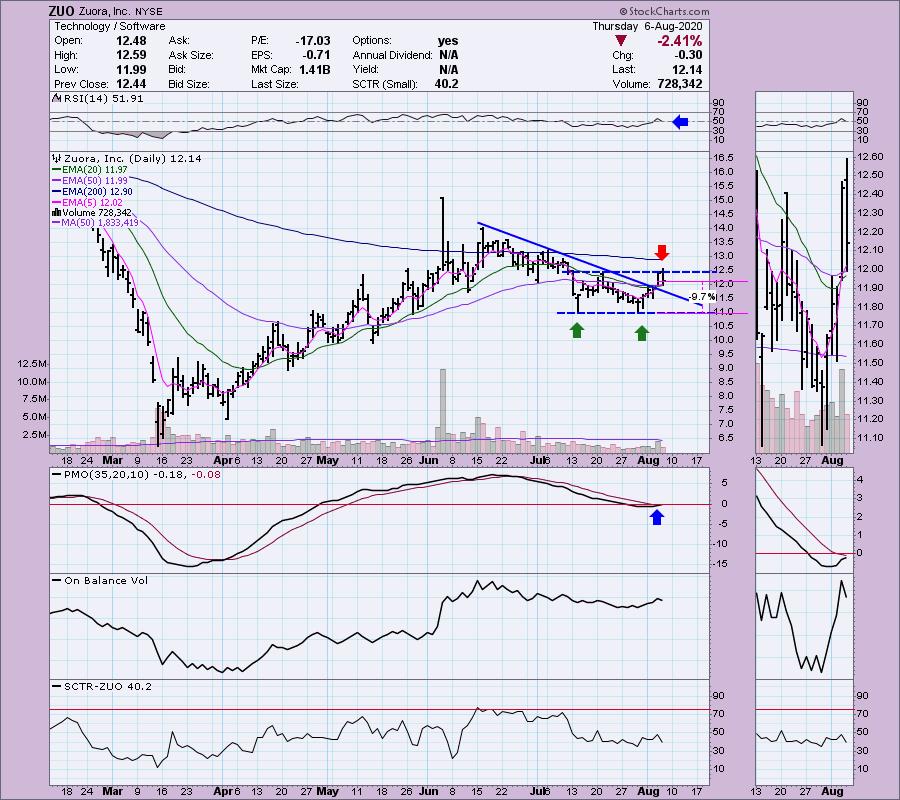
Task: Select the Technology / Software sector label
Action: [x=110, y=26]
